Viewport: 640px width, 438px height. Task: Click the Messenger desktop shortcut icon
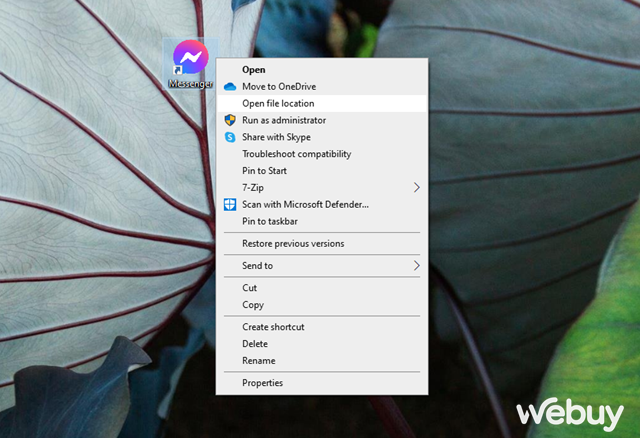pos(190,58)
